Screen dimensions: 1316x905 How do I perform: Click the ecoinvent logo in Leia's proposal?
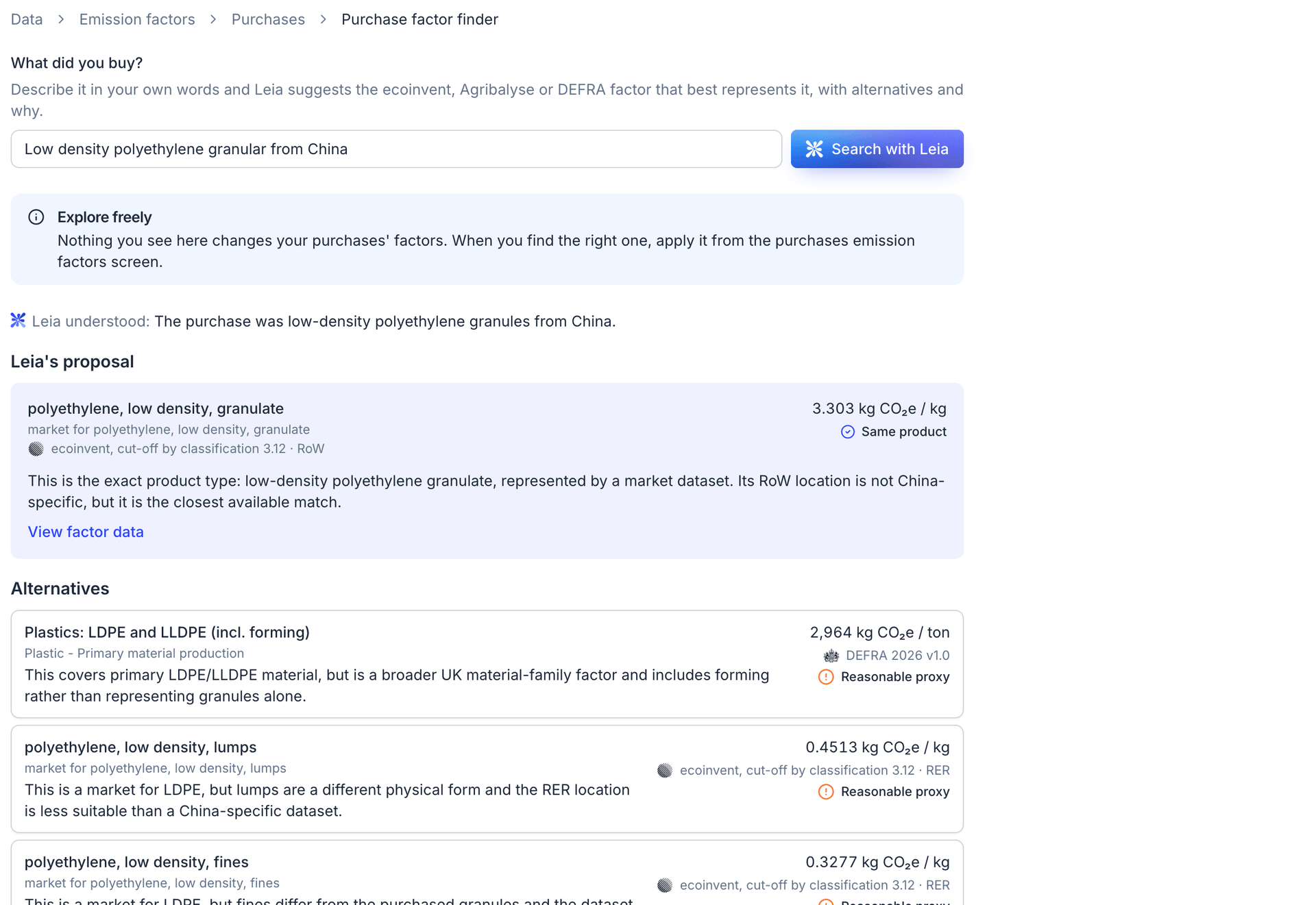(x=36, y=449)
